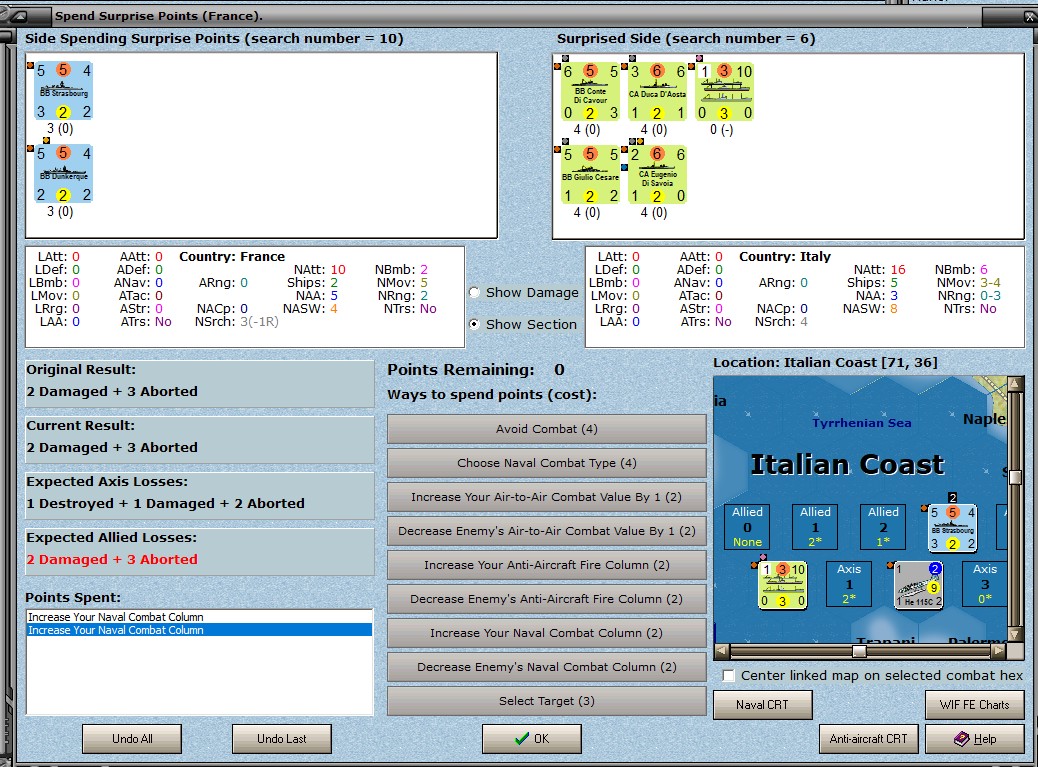Select highlighted second Points Spent entry

199,630
